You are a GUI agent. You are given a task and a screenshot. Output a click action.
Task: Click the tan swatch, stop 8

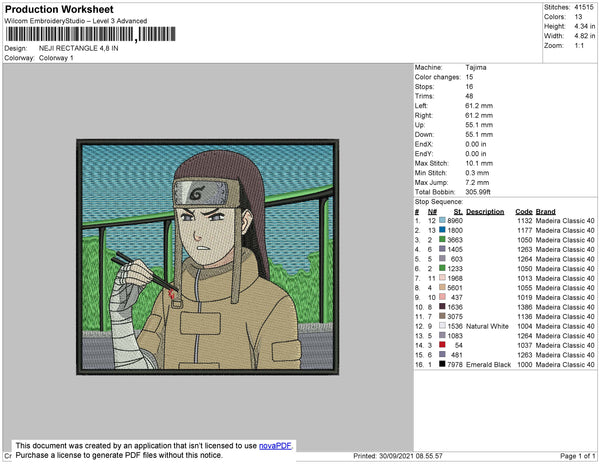(x=442, y=287)
